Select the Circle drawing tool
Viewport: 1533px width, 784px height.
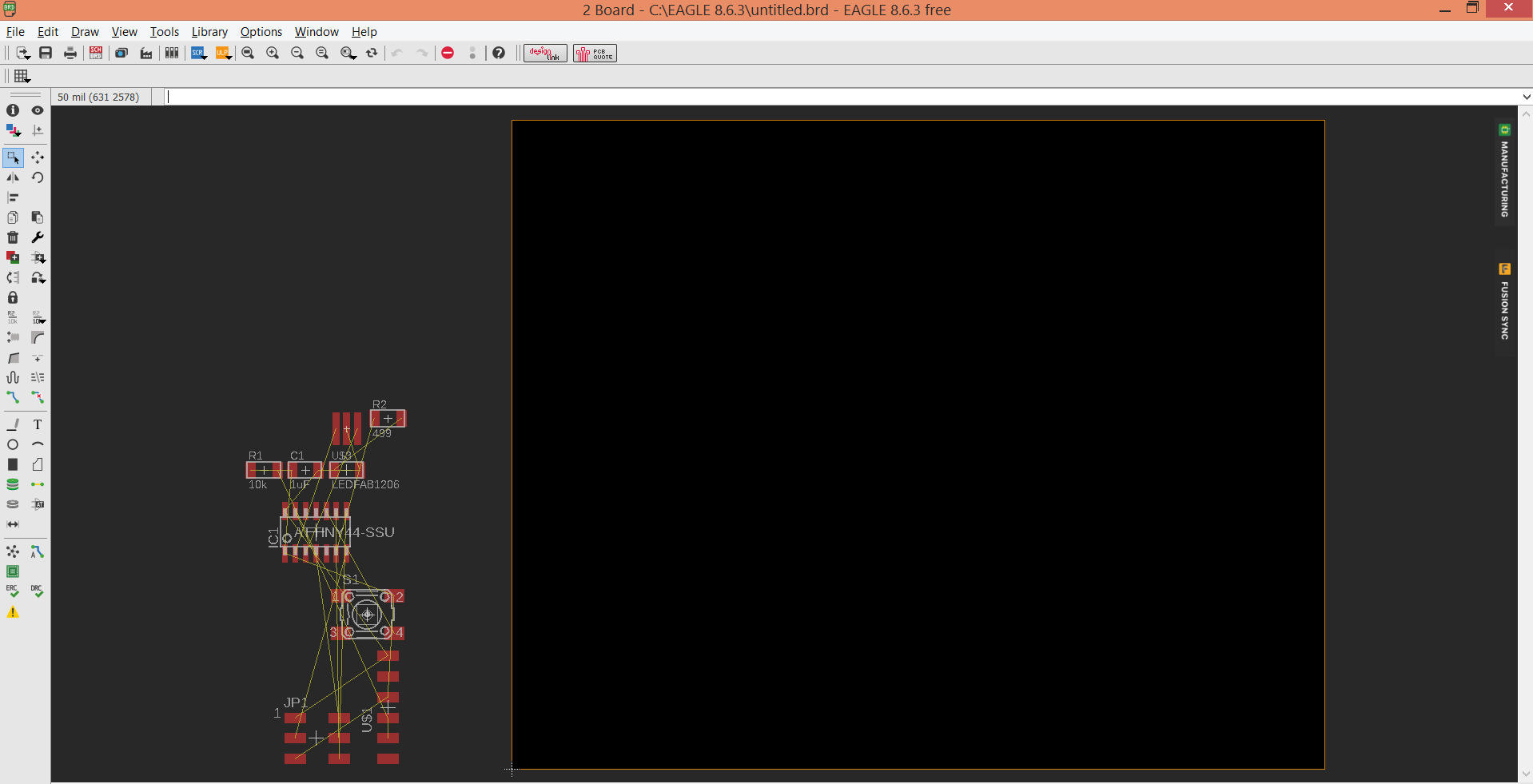[x=13, y=444]
